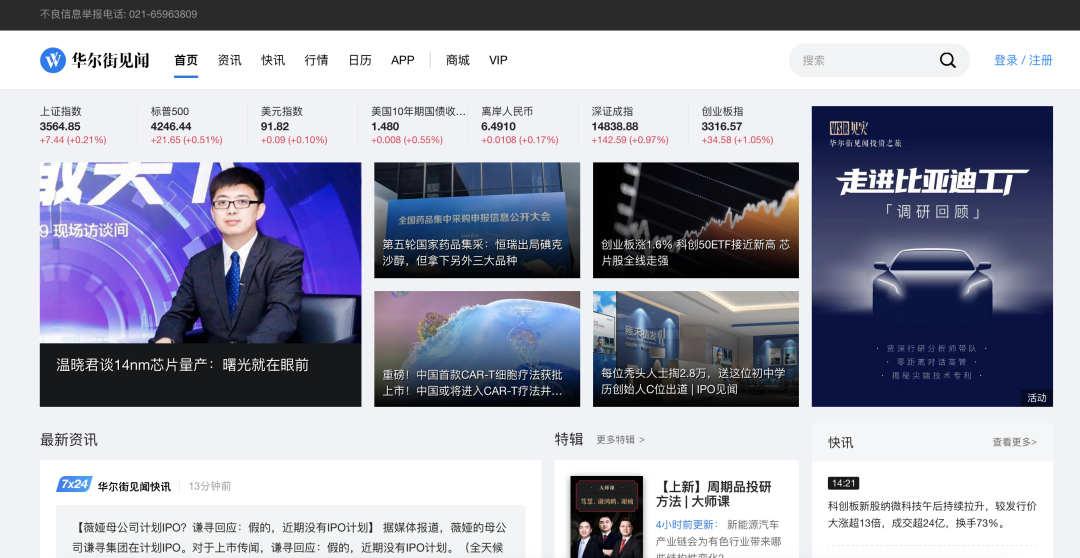Image resolution: width=1080 pixels, height=558 pixels.
Task: Click the Wallstreetcn blue W logo
Action: coord(53,61)
